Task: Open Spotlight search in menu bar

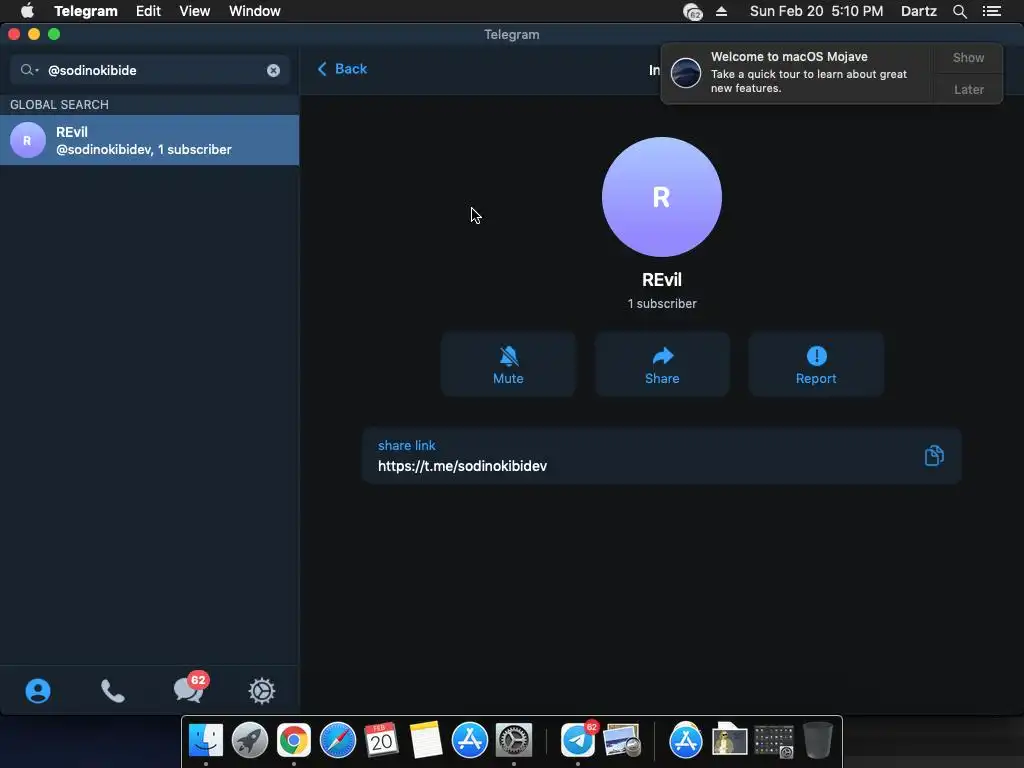Action: [x=959, y=11]
